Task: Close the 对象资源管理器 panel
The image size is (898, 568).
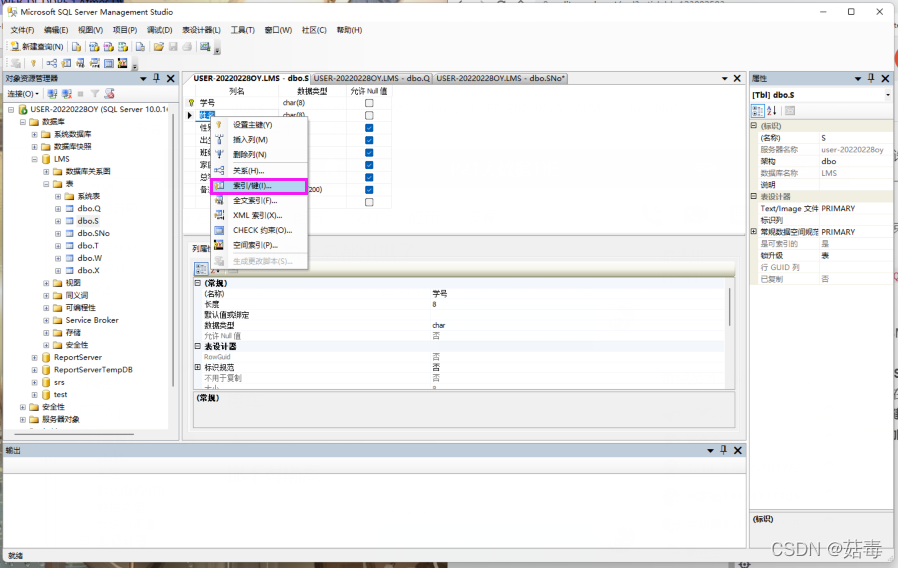Action: click(x=171, y=78)
